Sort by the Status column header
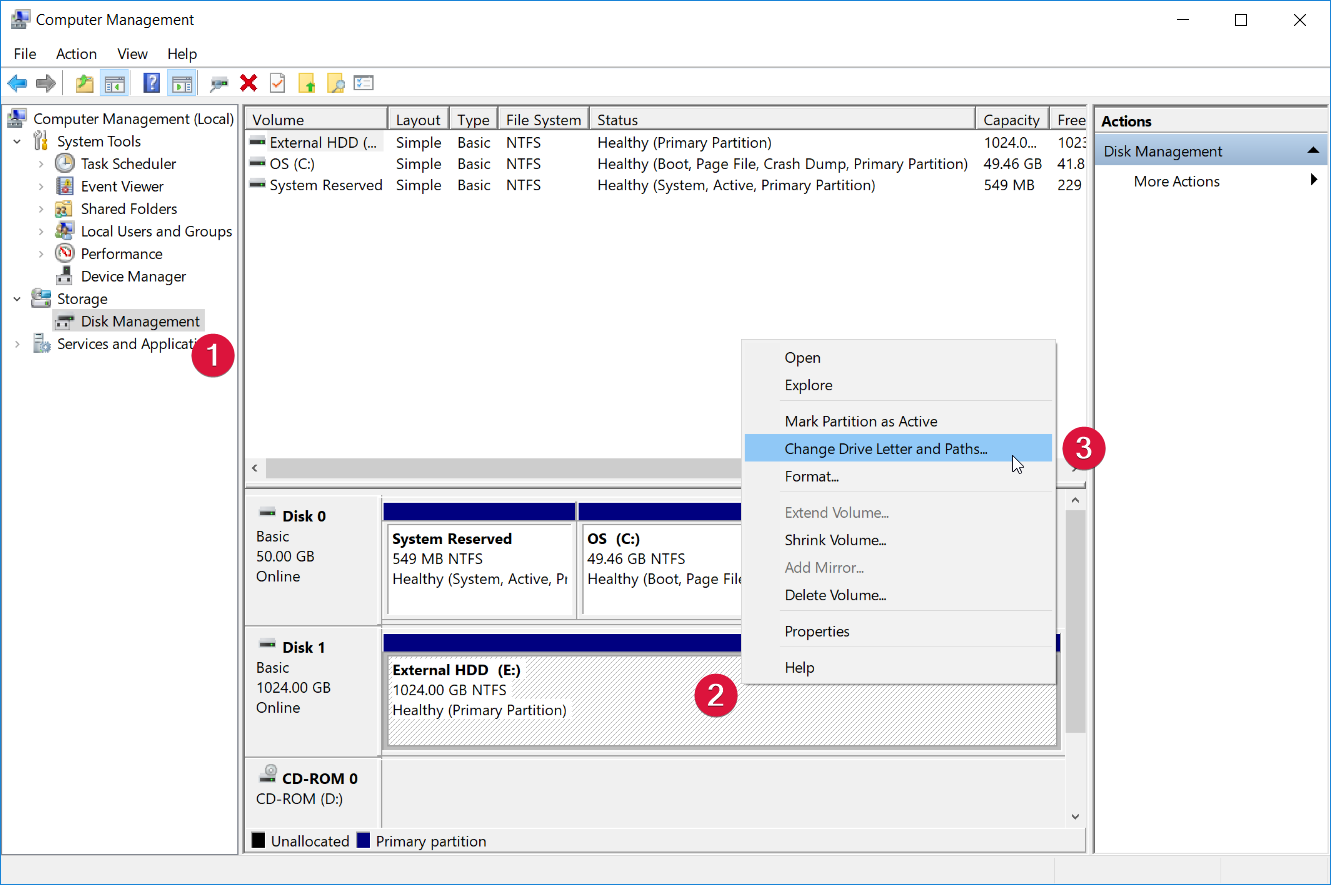 (782, 120)
